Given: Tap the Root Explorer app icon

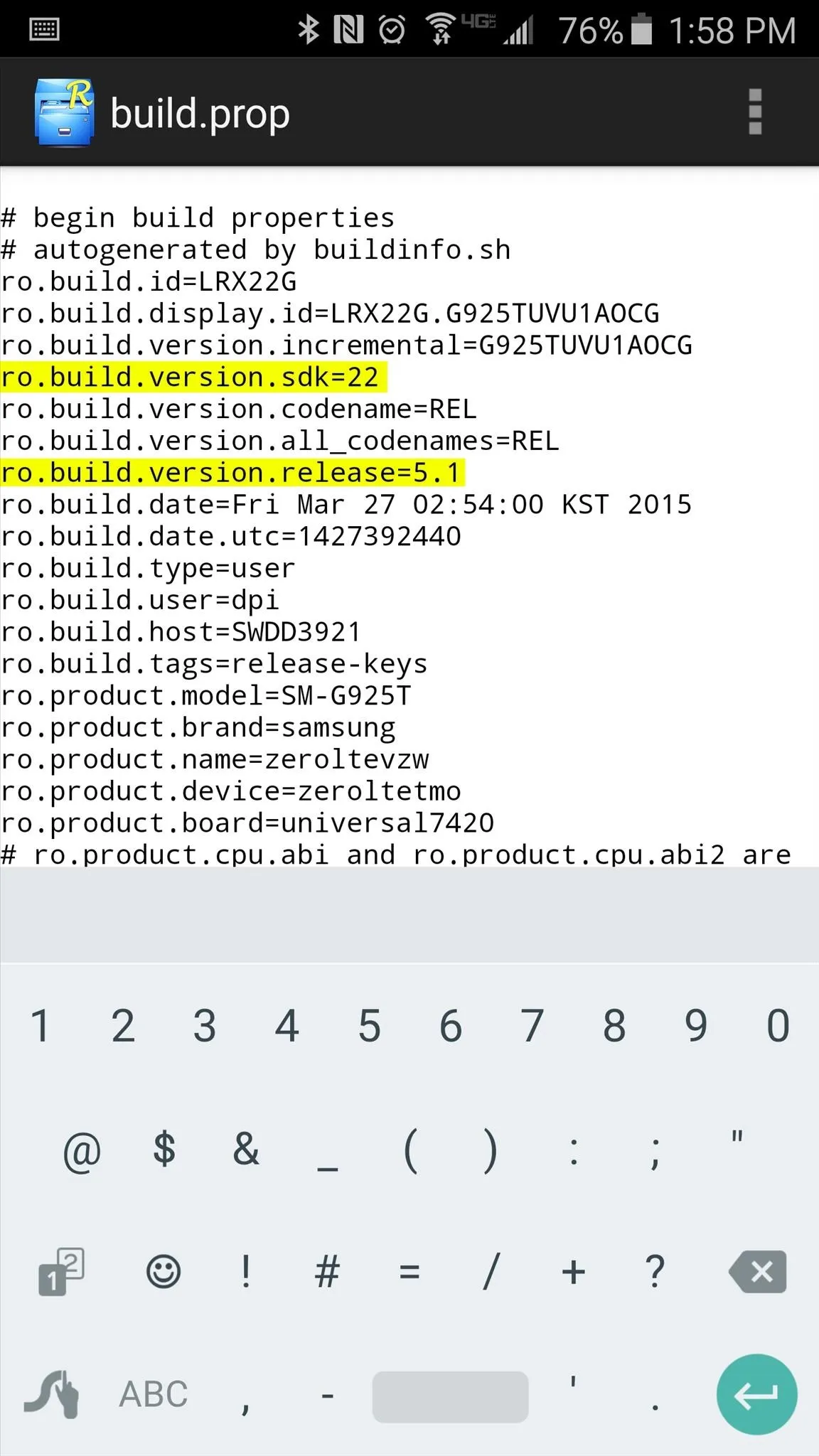Looking at the screenshot, I should 64,112.
